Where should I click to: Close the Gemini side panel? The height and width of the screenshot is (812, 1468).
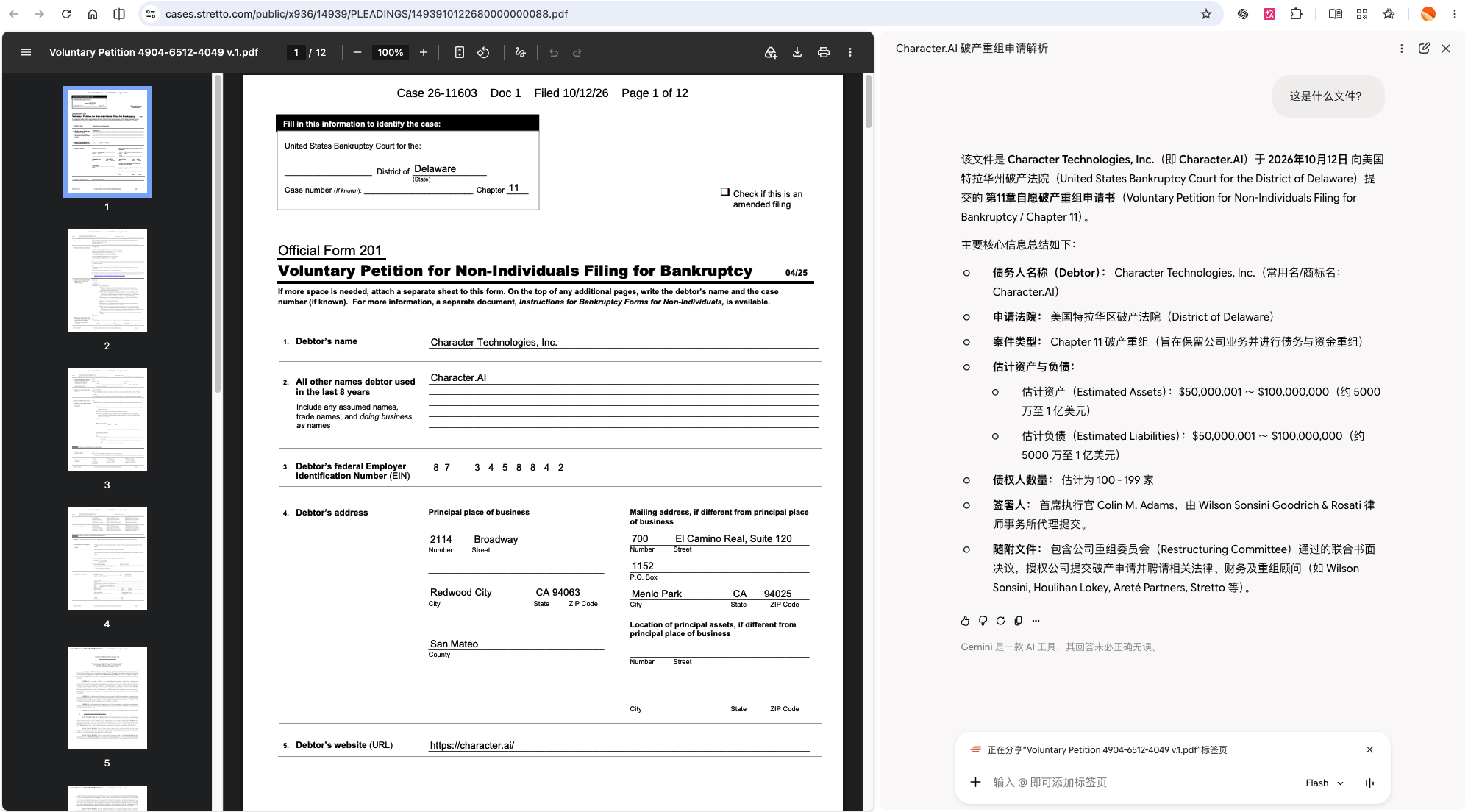1446,49
